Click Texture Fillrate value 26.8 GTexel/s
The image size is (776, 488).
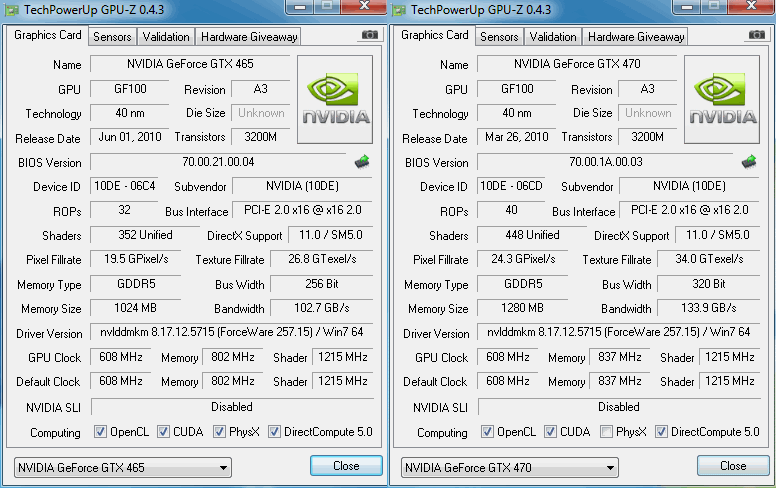click(x=322, y=259)
